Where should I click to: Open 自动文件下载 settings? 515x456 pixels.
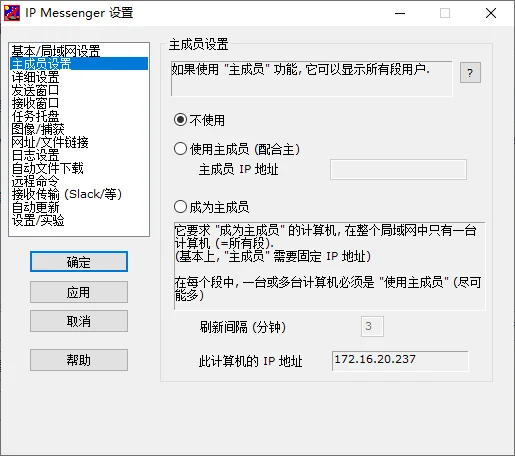[x=79, y=168]
